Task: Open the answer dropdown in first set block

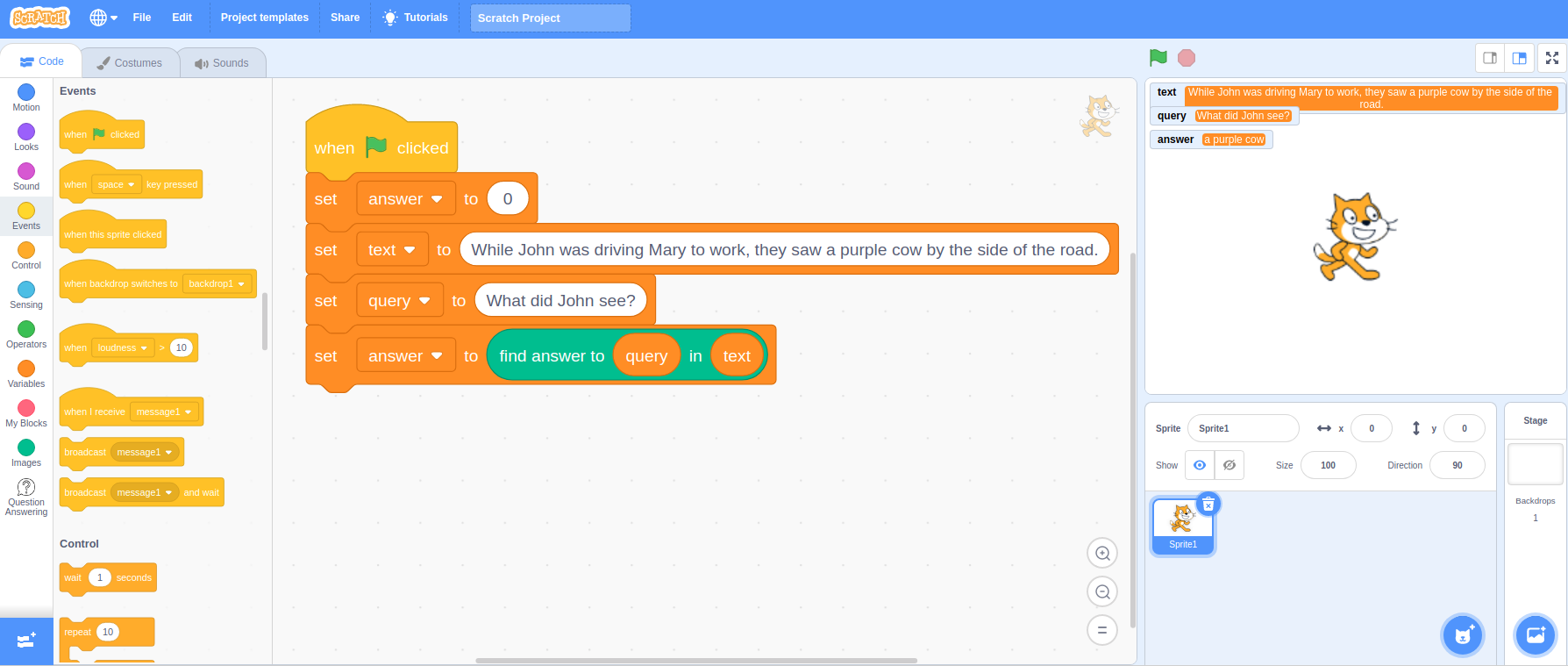Action: pyautogui.click(x=405, y=199)
